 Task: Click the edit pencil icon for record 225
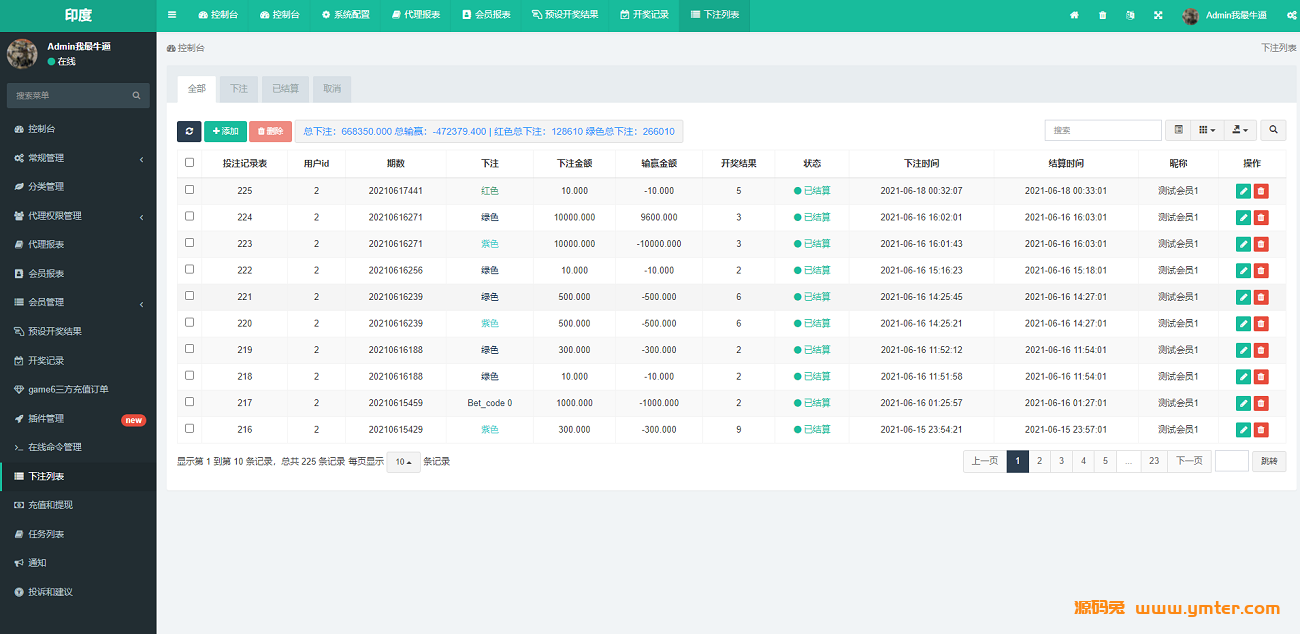tap(1243, 191)
